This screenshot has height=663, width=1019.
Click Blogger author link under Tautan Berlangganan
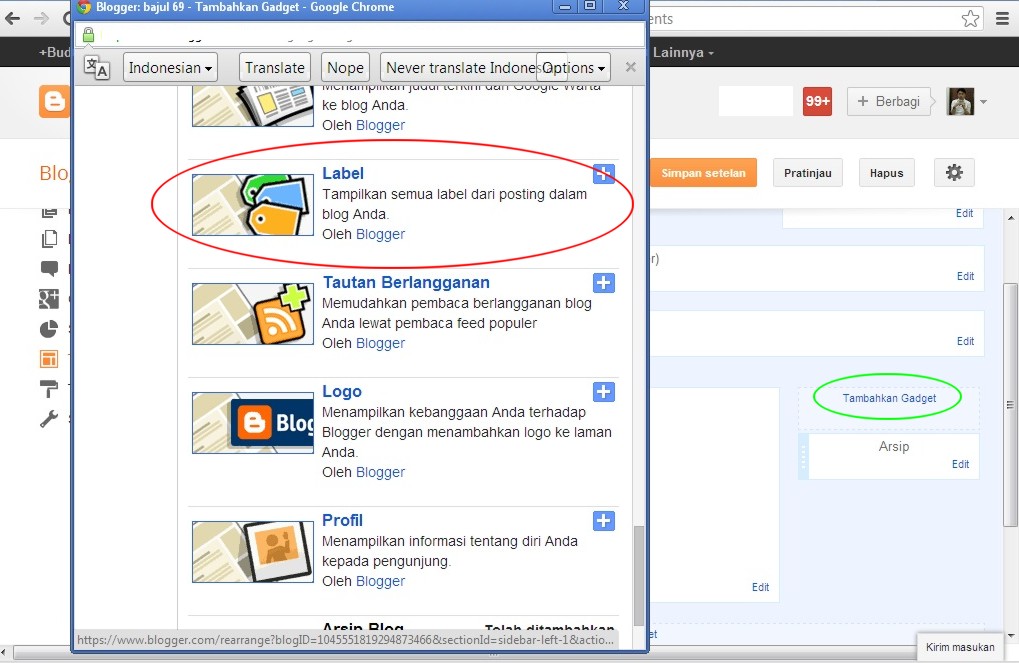click(380, 343)
